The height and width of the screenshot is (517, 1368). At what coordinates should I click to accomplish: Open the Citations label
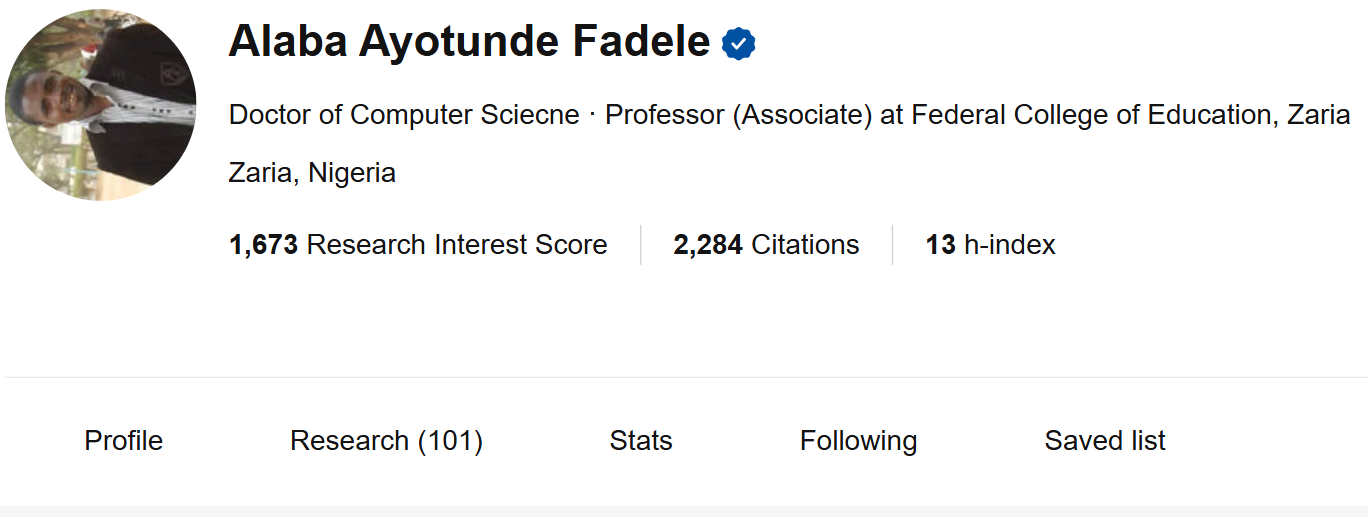[805, 245]
